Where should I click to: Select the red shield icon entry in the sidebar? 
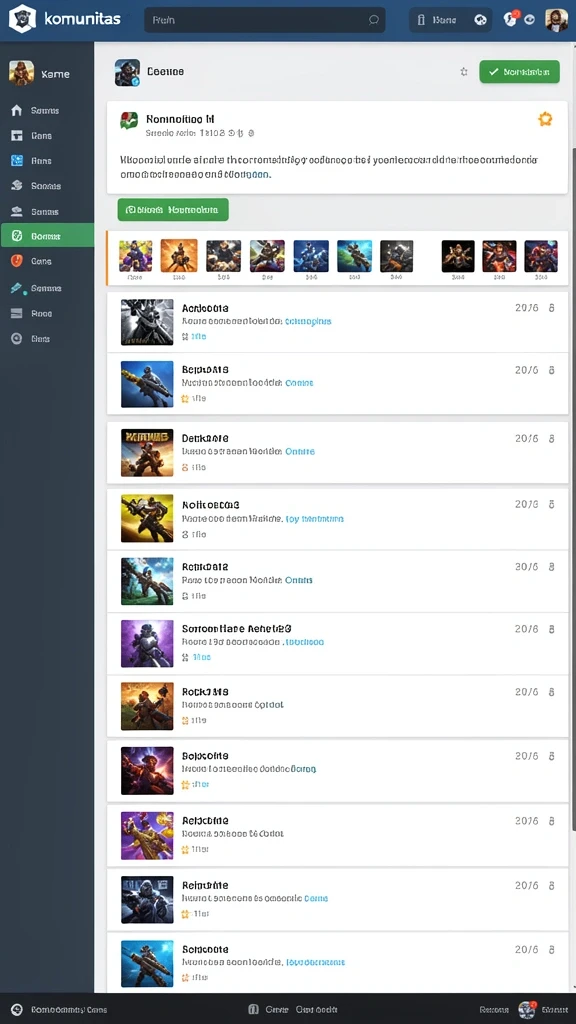point(47,261)
